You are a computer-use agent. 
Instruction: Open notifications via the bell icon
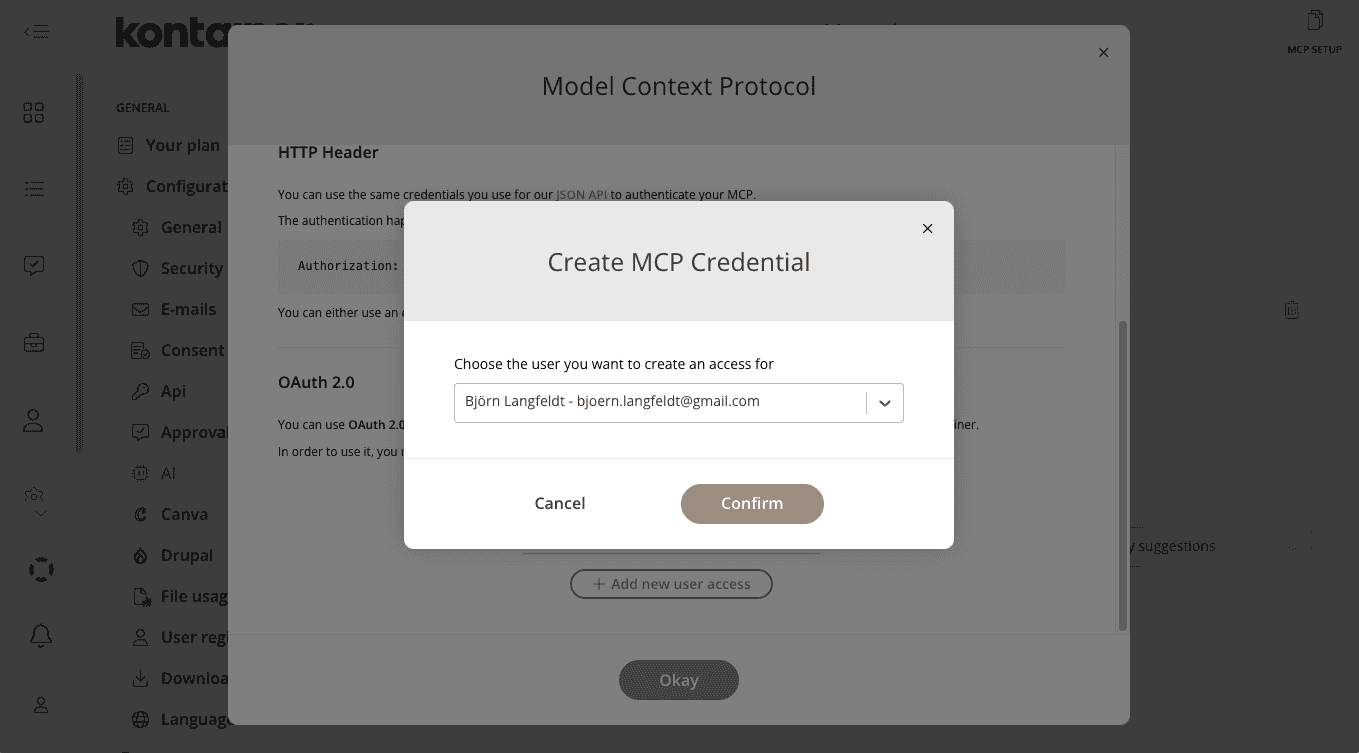click(x=33, y=635)
